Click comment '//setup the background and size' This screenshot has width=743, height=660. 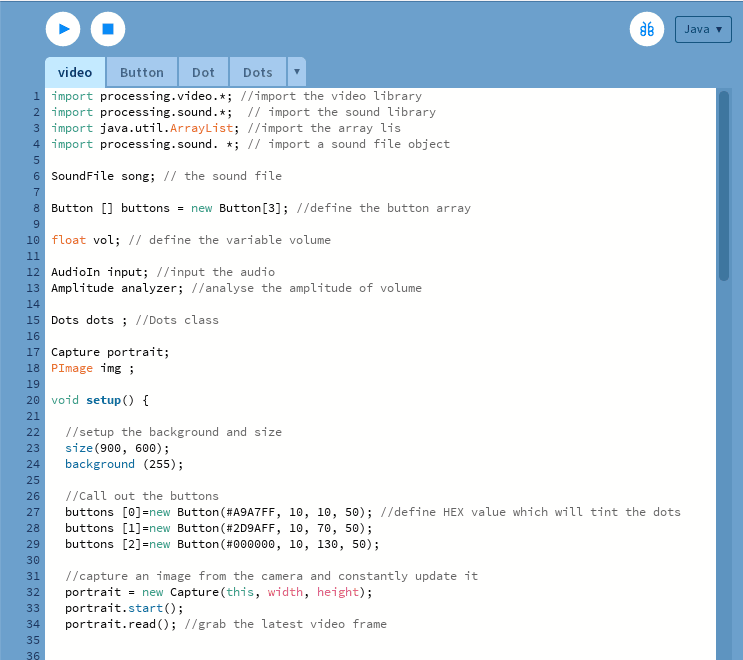click(173, 432)
